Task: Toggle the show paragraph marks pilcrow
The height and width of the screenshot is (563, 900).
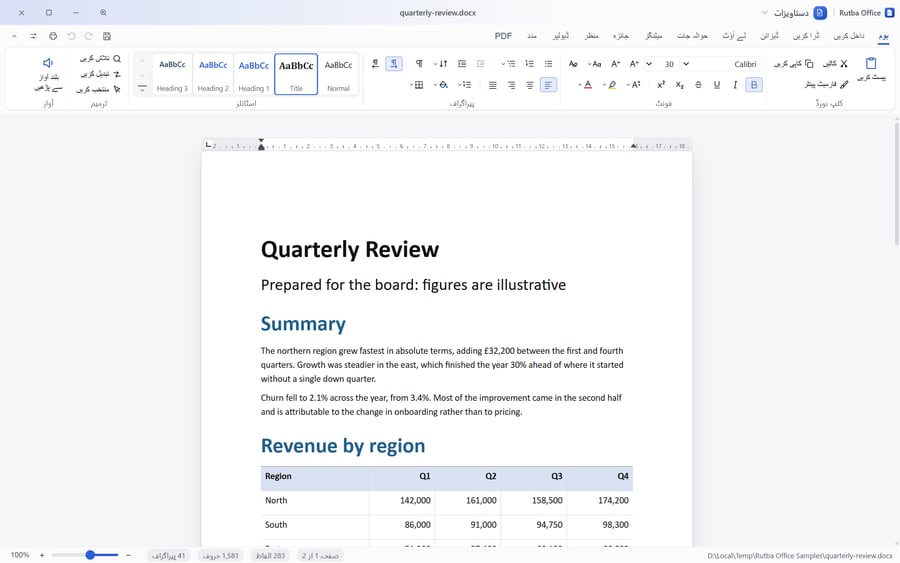Action: point(419,64)
